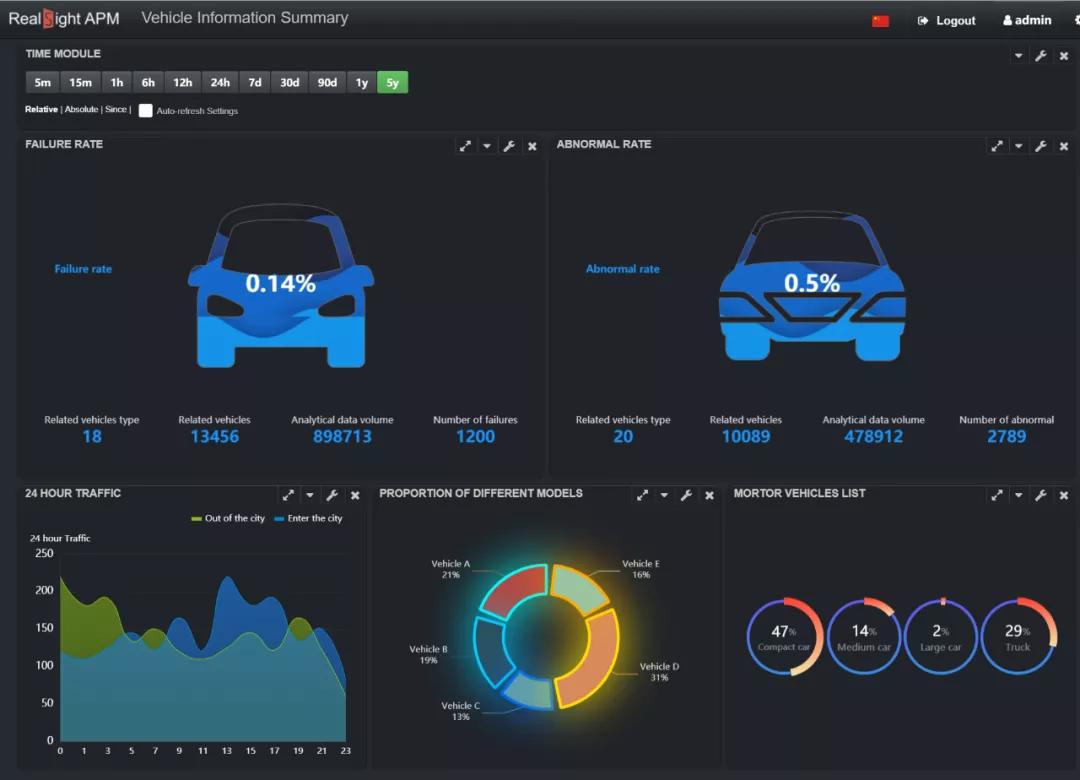Select the 5m time range
This screenshot has height=780, width=1080.
point(43,82)
